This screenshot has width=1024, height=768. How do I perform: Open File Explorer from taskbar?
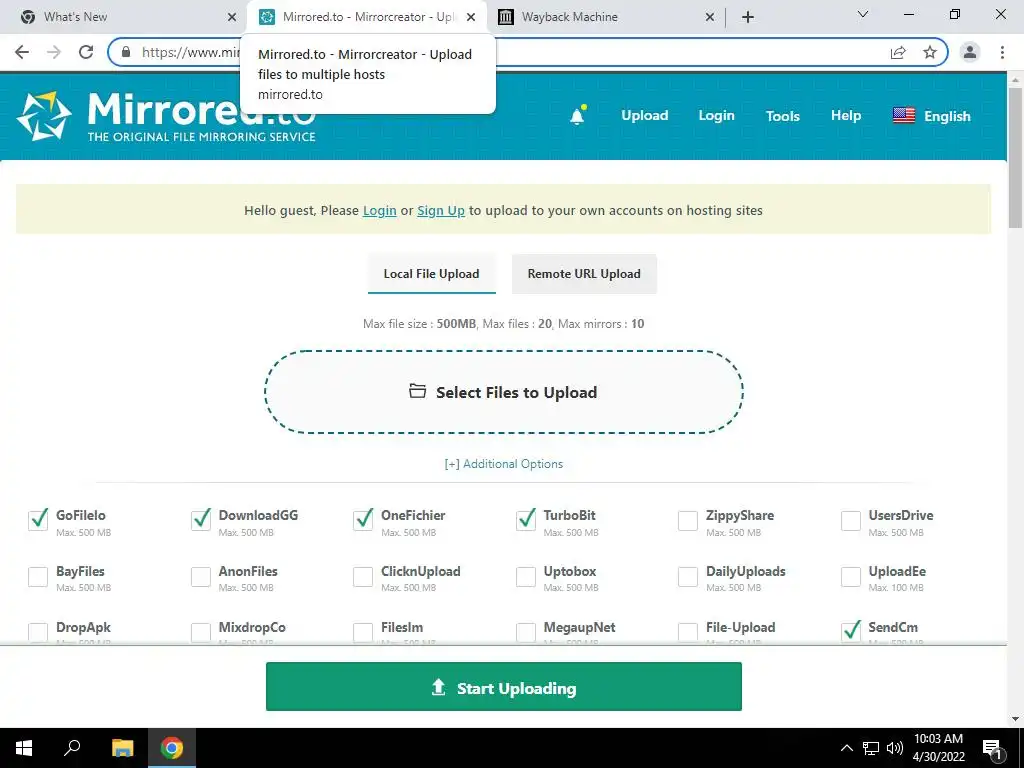pos(122,748)
